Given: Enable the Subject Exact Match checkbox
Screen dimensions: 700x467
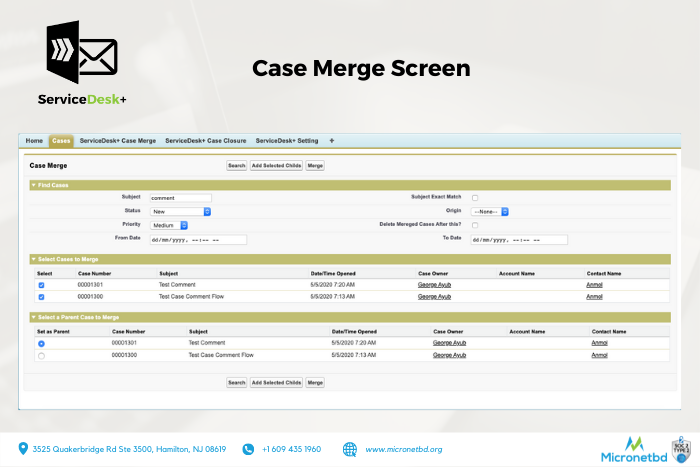Looking at the screenshot, I should 475,198.
